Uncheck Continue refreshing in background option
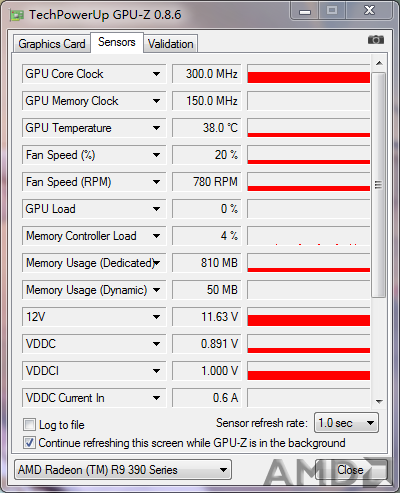Image resolution: width=400 pixels, height=493 pixels. pyautogui.click(x=29, y=443)
